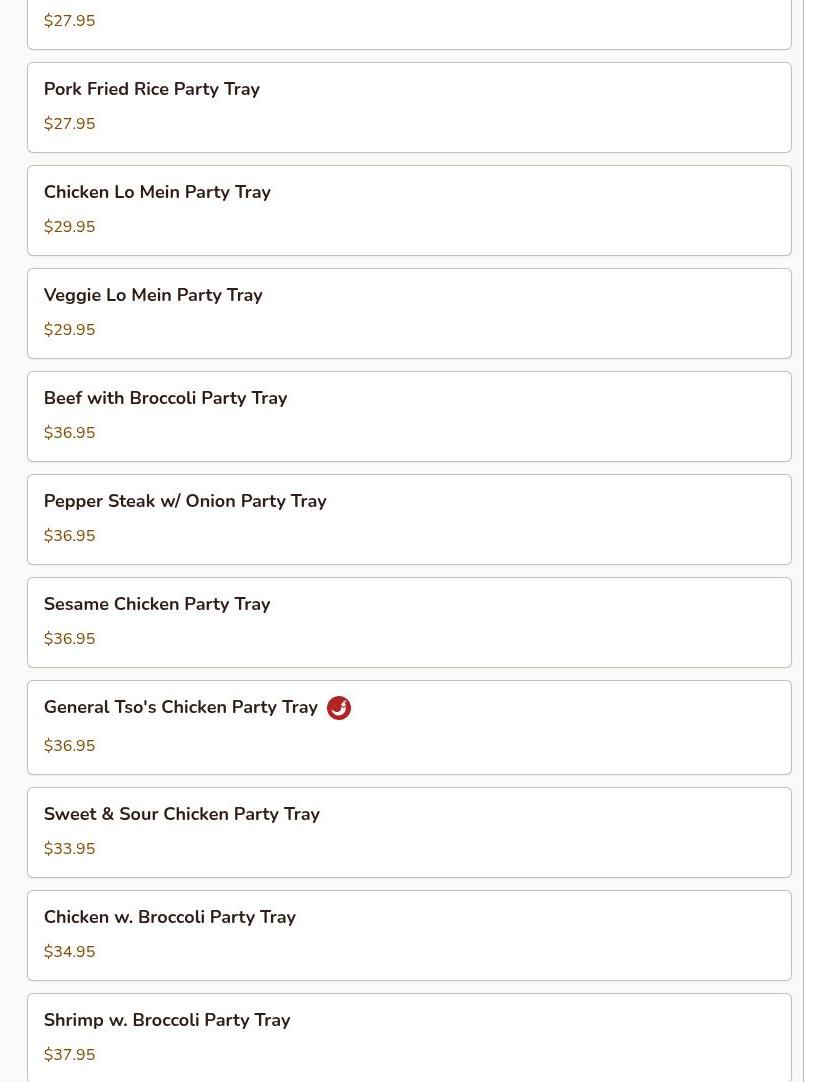This screenshot has width=824, height=1082.
Task: Click price under Beef with Broccoli tray
Action: click(70, 433)
